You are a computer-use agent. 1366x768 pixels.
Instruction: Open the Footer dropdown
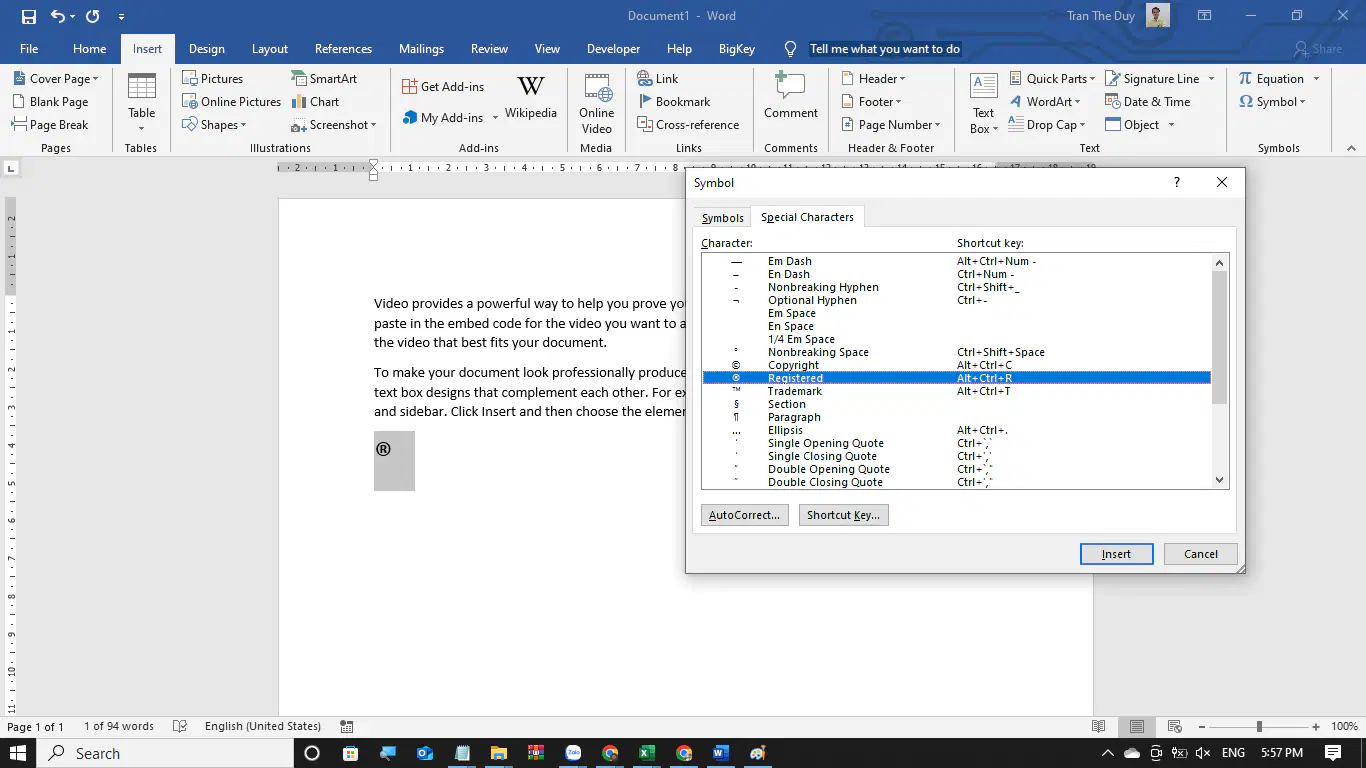click(870, 102)
